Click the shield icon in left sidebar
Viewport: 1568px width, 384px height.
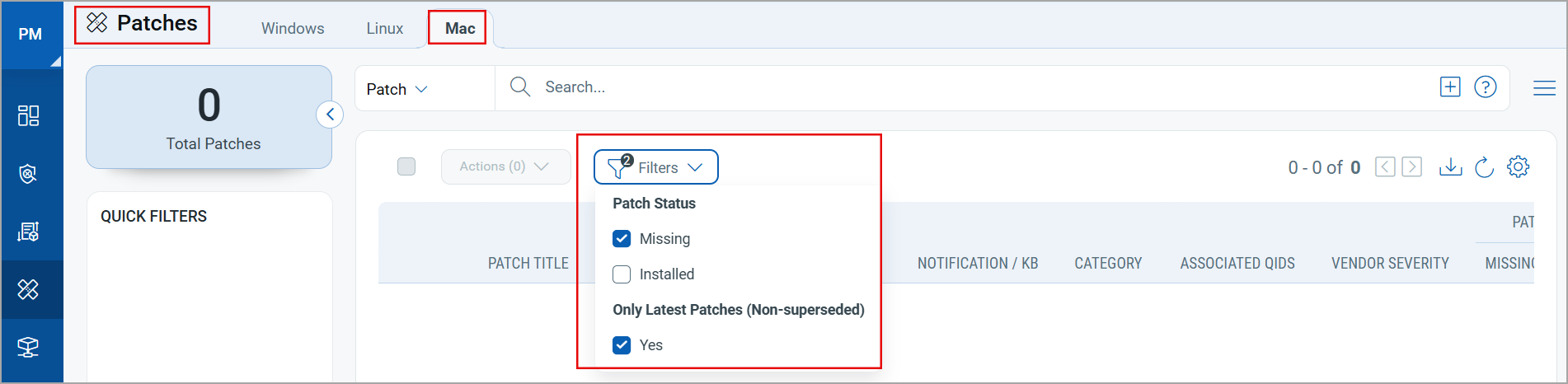[28, 174]
